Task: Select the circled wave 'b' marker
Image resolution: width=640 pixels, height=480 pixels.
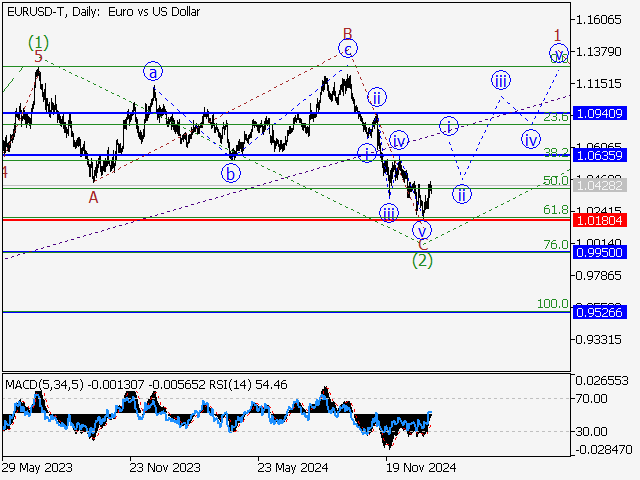Action: tap(231, 172)
